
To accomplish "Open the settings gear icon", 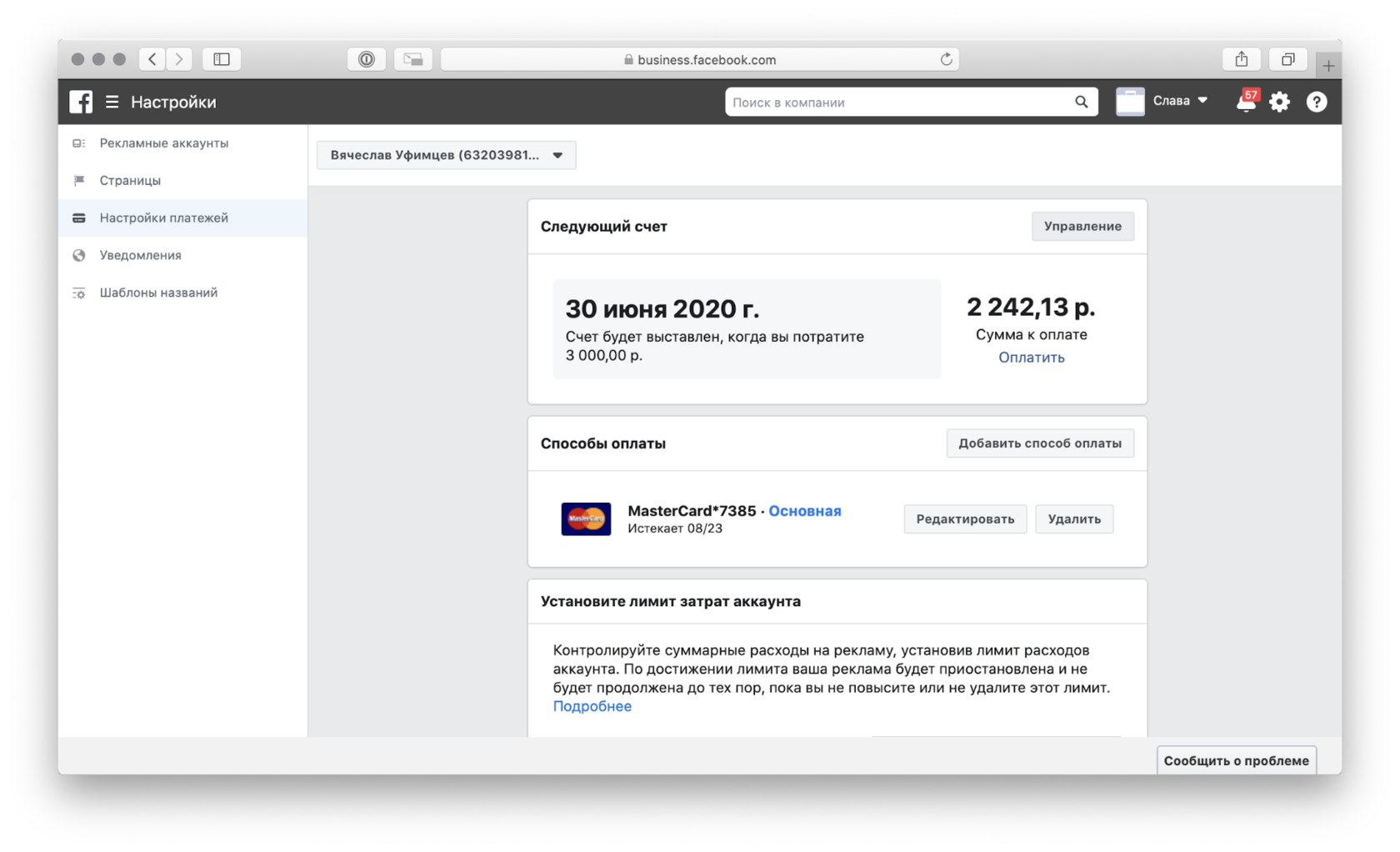I will [x=1279, y=102].
